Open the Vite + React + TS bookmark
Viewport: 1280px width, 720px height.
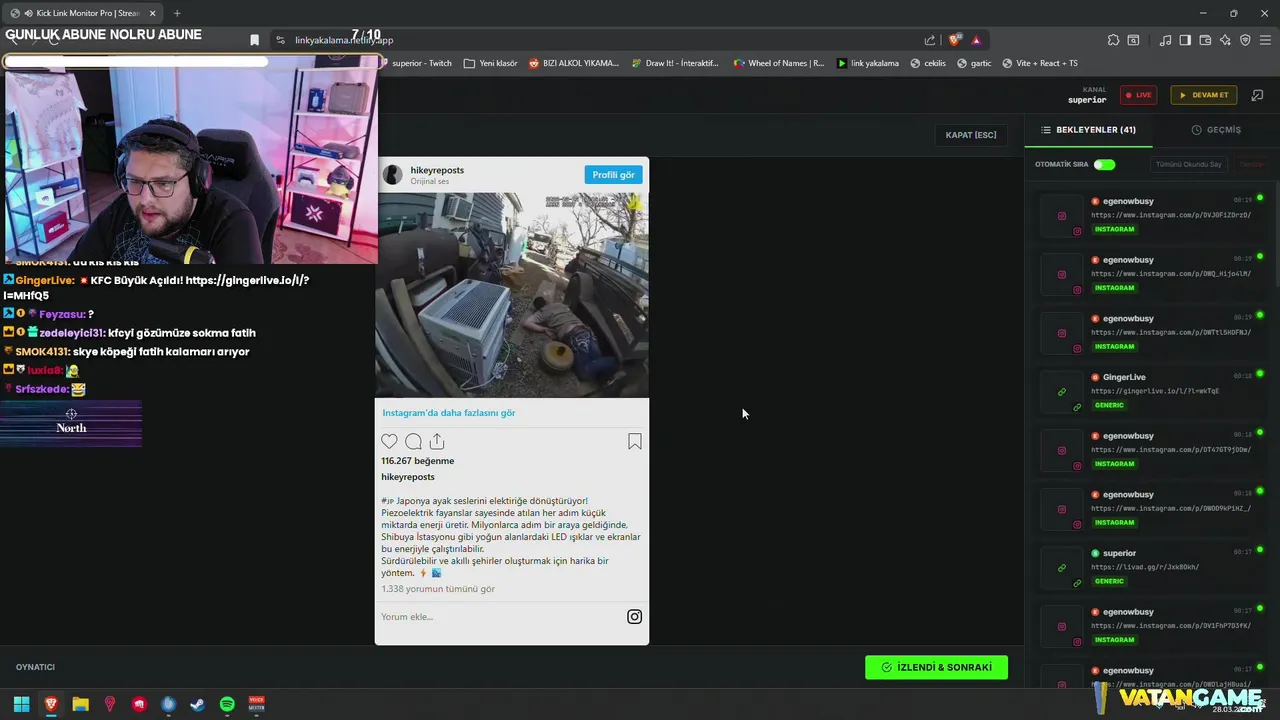(1040, 63)
